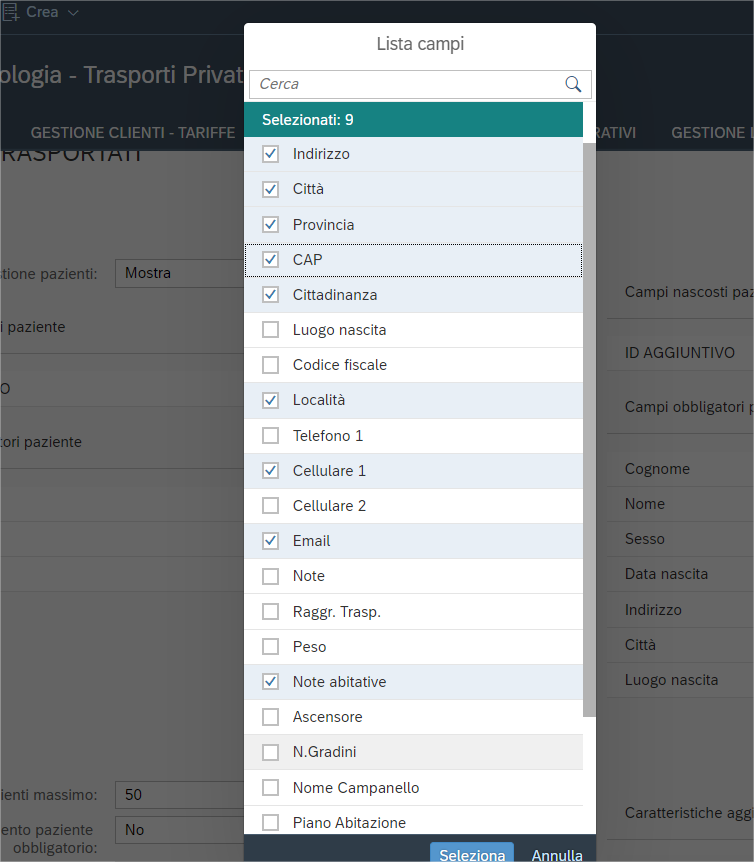This screenshot has width=754, height=862.
Task: Uncheck the Email field checkbox
Action: click(270, 541)
